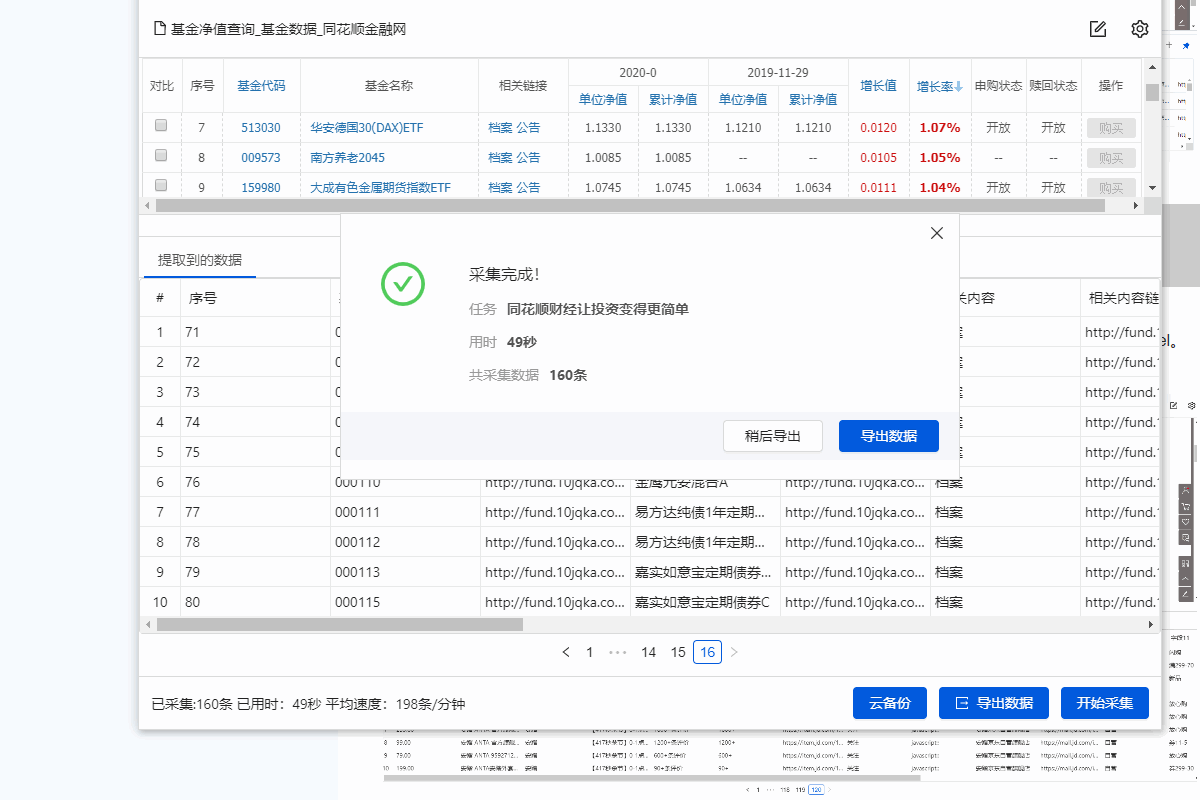
Task: Click the QR code icon in sidebar
Action: click(1186, 563)
